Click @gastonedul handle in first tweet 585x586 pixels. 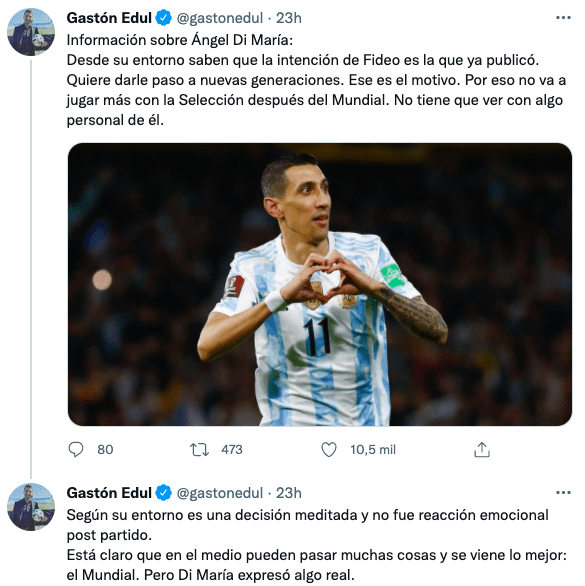point(220,18)
